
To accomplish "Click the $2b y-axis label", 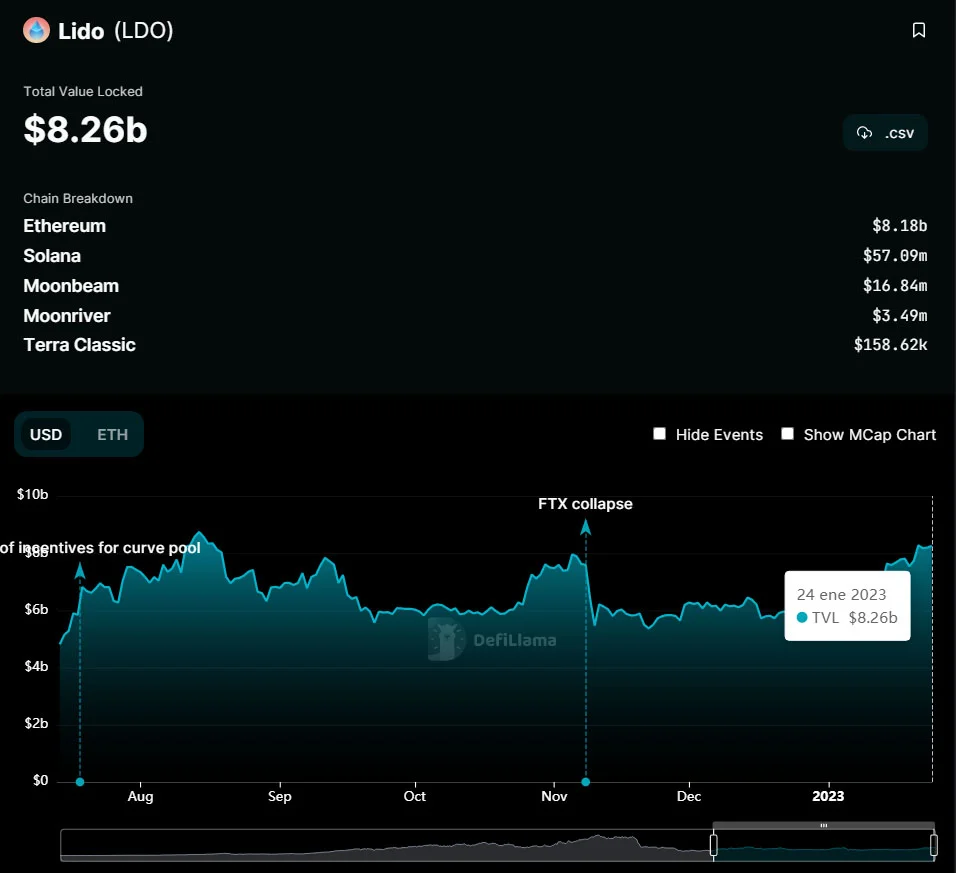I will pyautogui.click(x=36, y=724).
